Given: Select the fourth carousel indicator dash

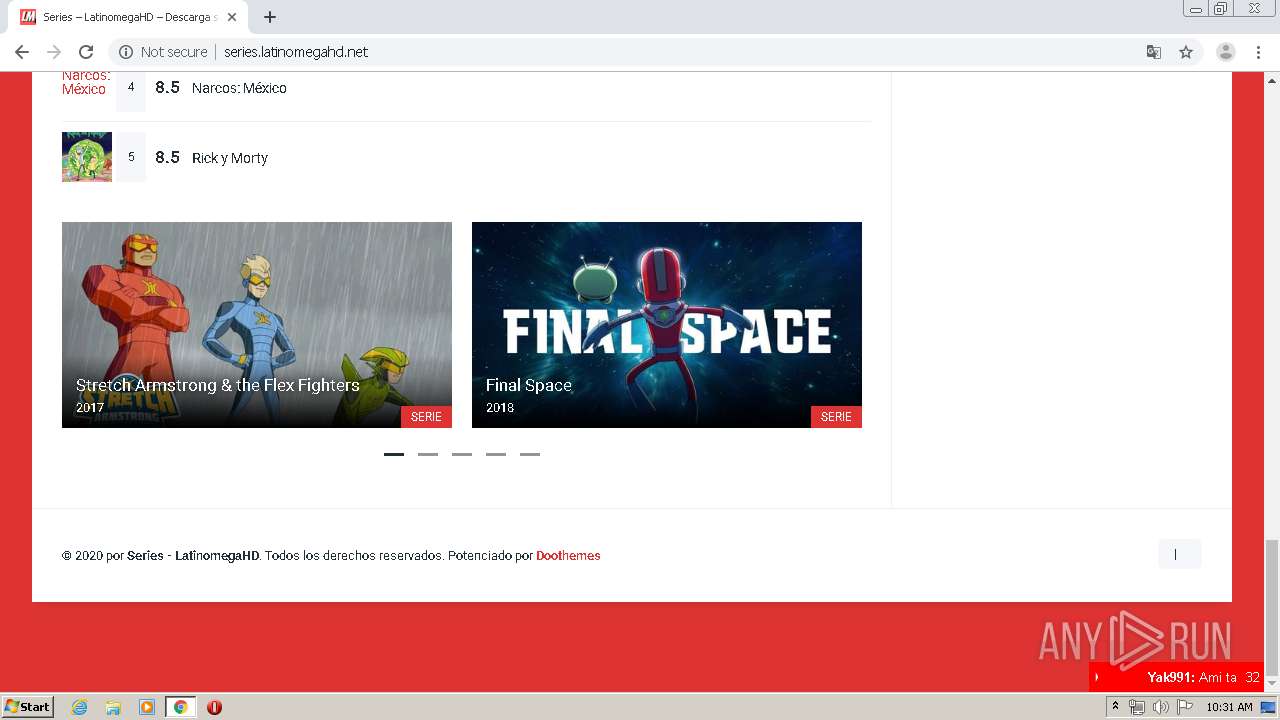Looking at the screenshot, I should (496, 454).
